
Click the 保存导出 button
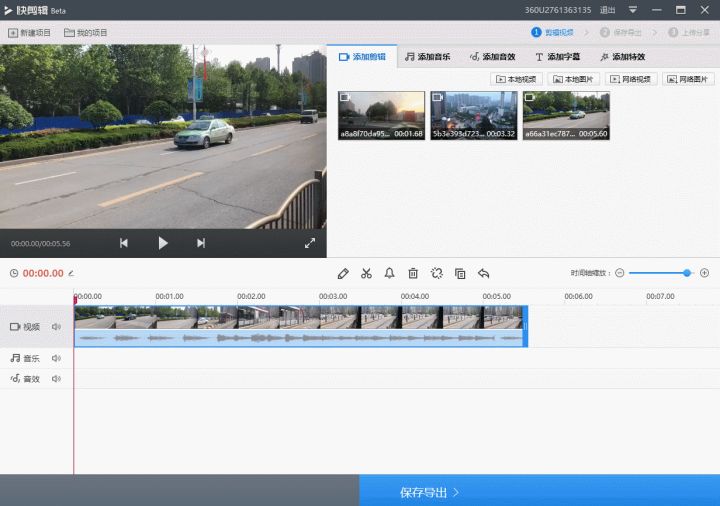pos(430,492)
